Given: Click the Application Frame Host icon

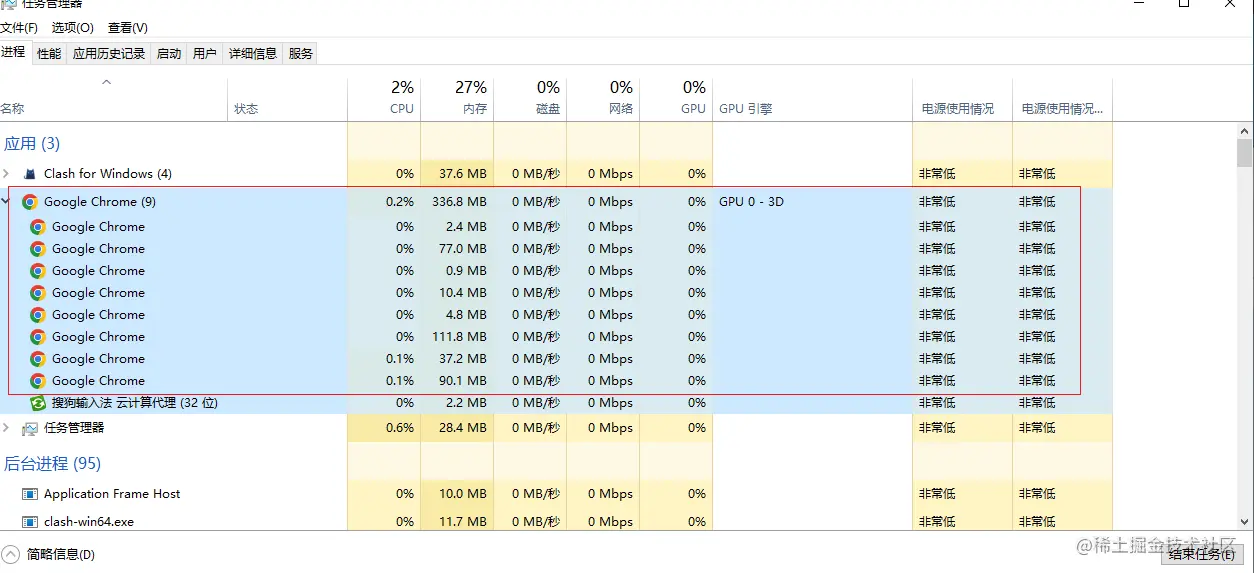Looking at the screenshot, I should click(30, 494).
